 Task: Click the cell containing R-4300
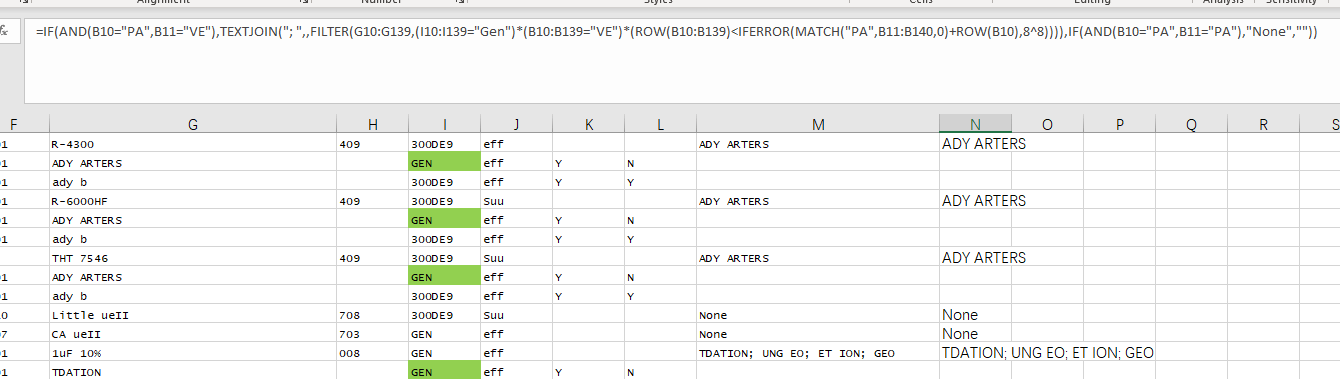coord(192,144)
